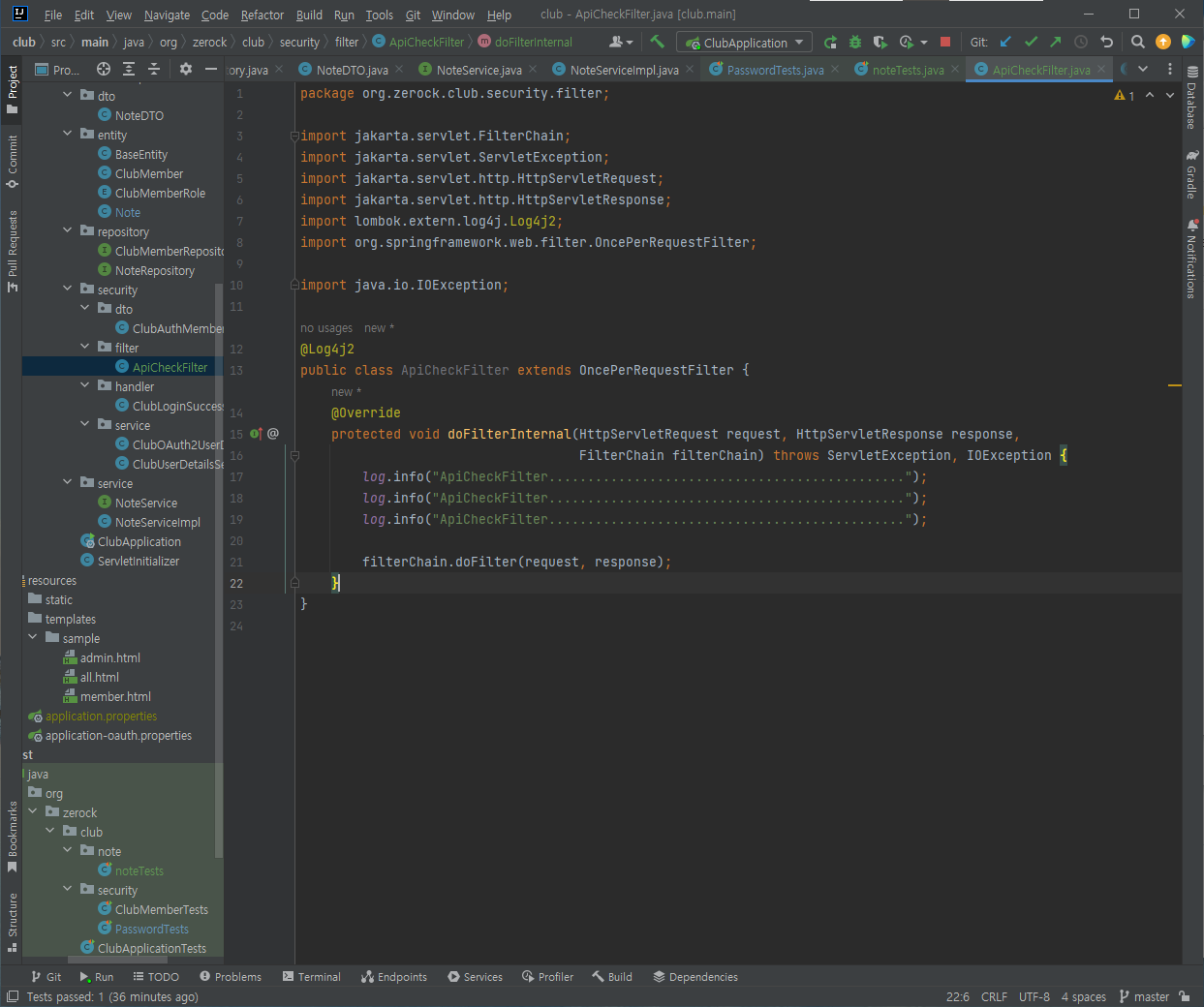1204x1007 pixels.
Task: Select ClubMemberRole in the Project tree
Action: click(160, 193)
